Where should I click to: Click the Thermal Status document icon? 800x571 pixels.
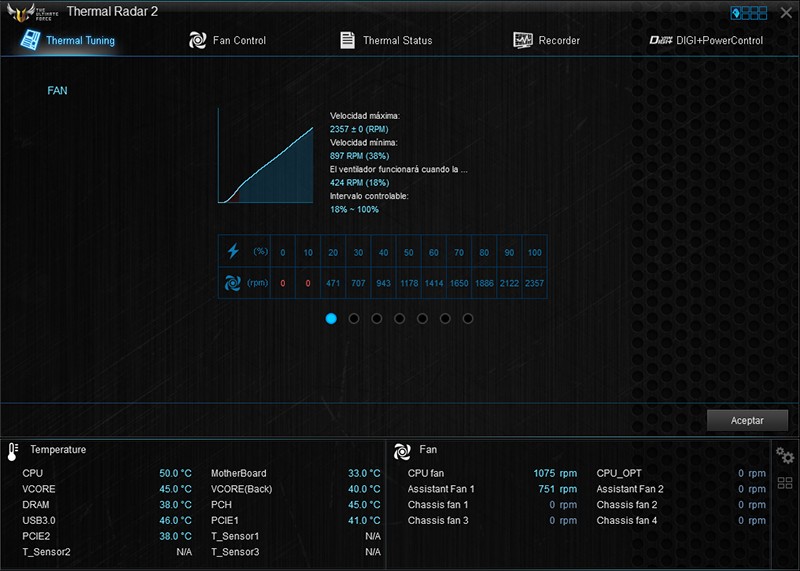point(347,40)
